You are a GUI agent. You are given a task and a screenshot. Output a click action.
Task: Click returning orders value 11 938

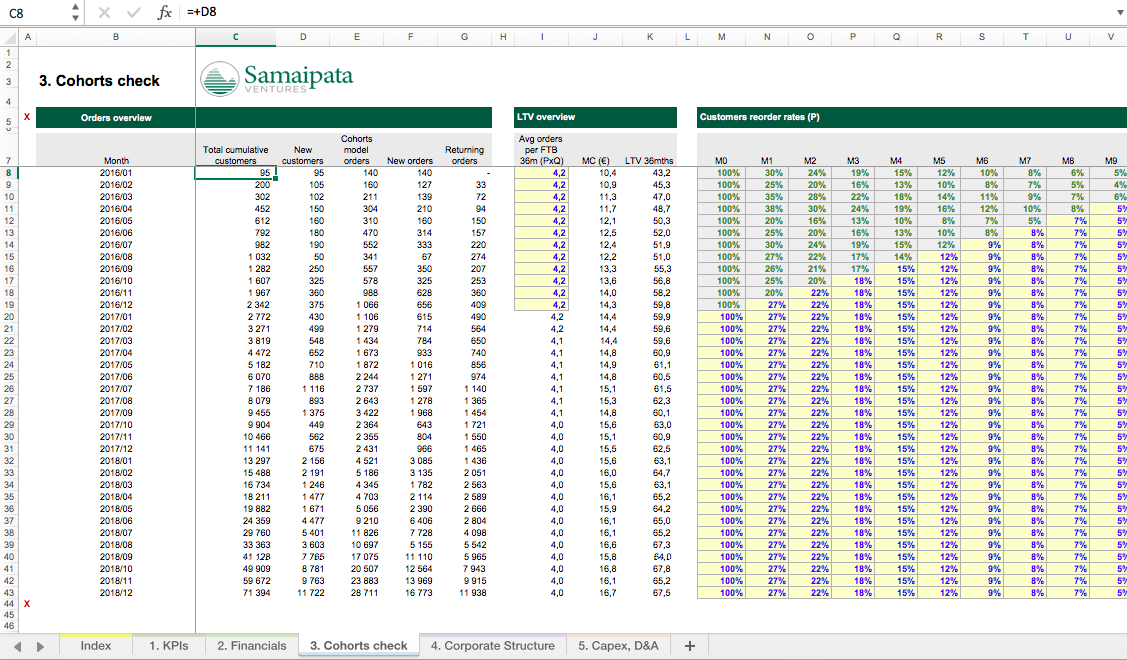click(464, 593)
